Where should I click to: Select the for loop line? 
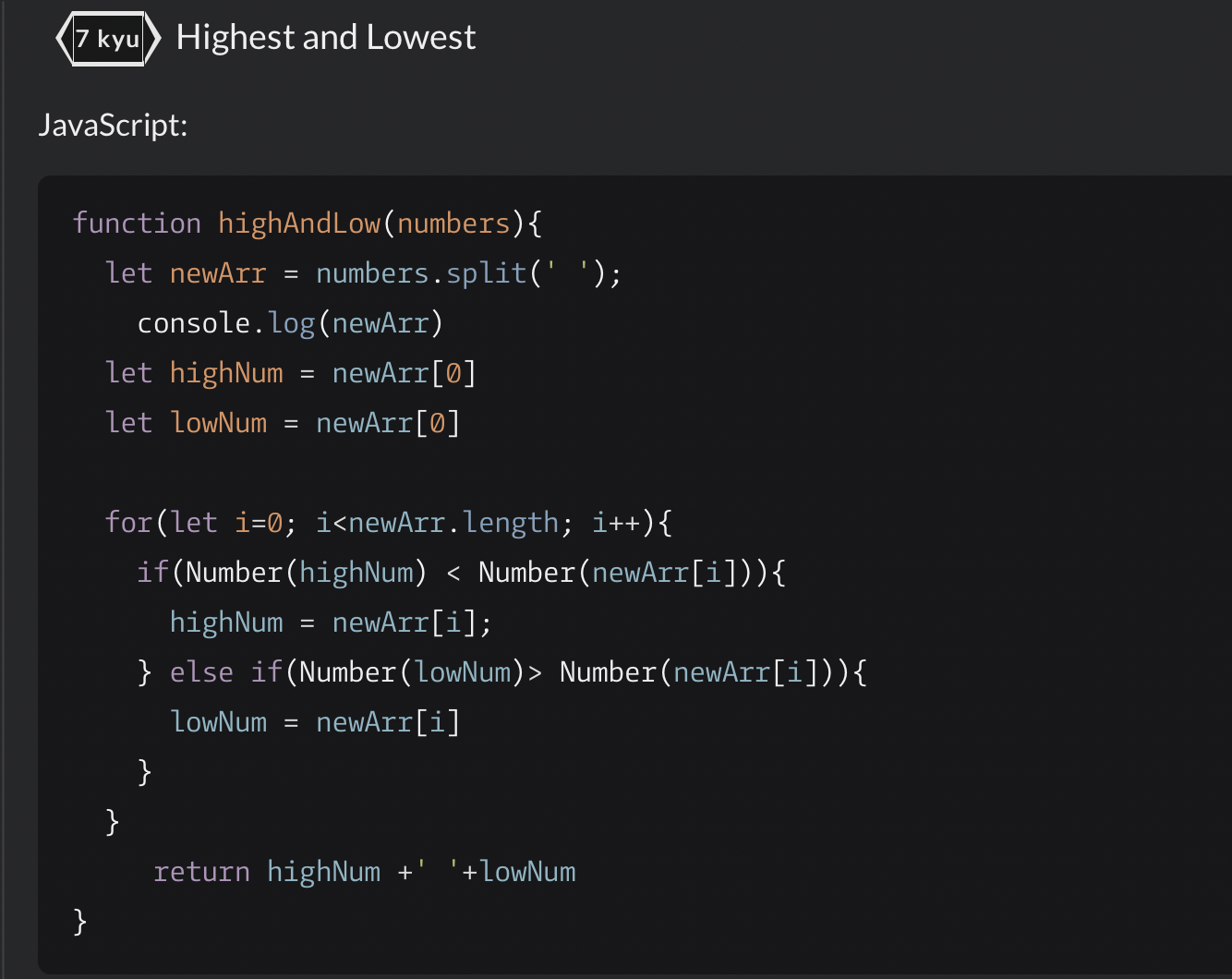coord(388,522)
